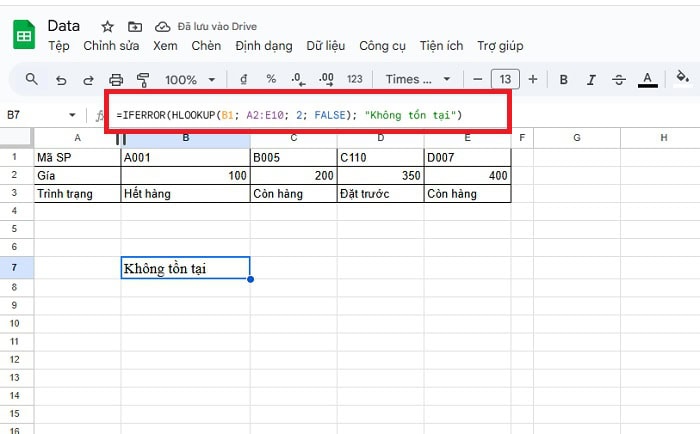Open the text color picker
This screenshot has width=700, height=434.
pos(648,79)
